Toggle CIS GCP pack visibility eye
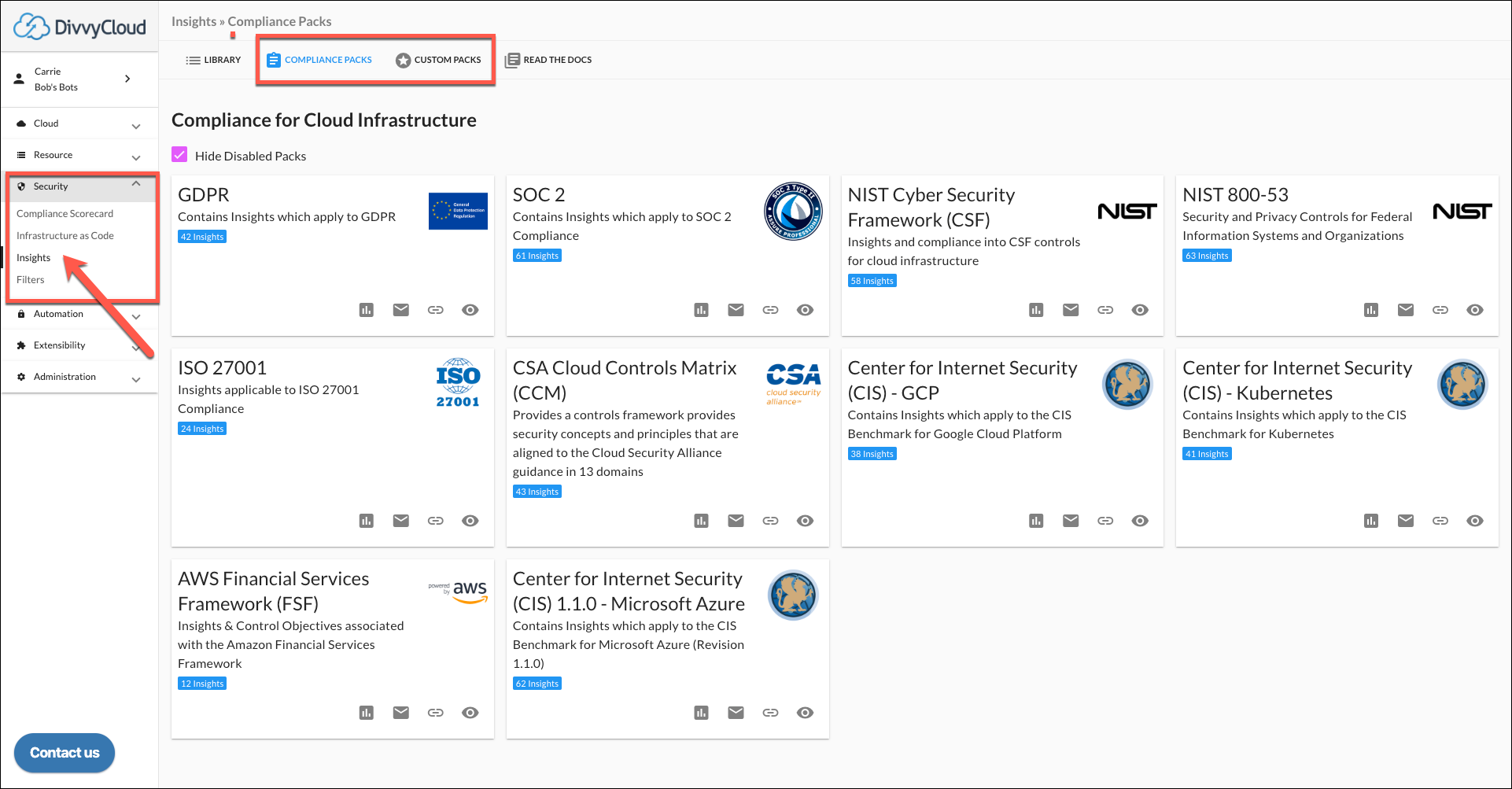1512x789 pixels. coord(1141,521)
